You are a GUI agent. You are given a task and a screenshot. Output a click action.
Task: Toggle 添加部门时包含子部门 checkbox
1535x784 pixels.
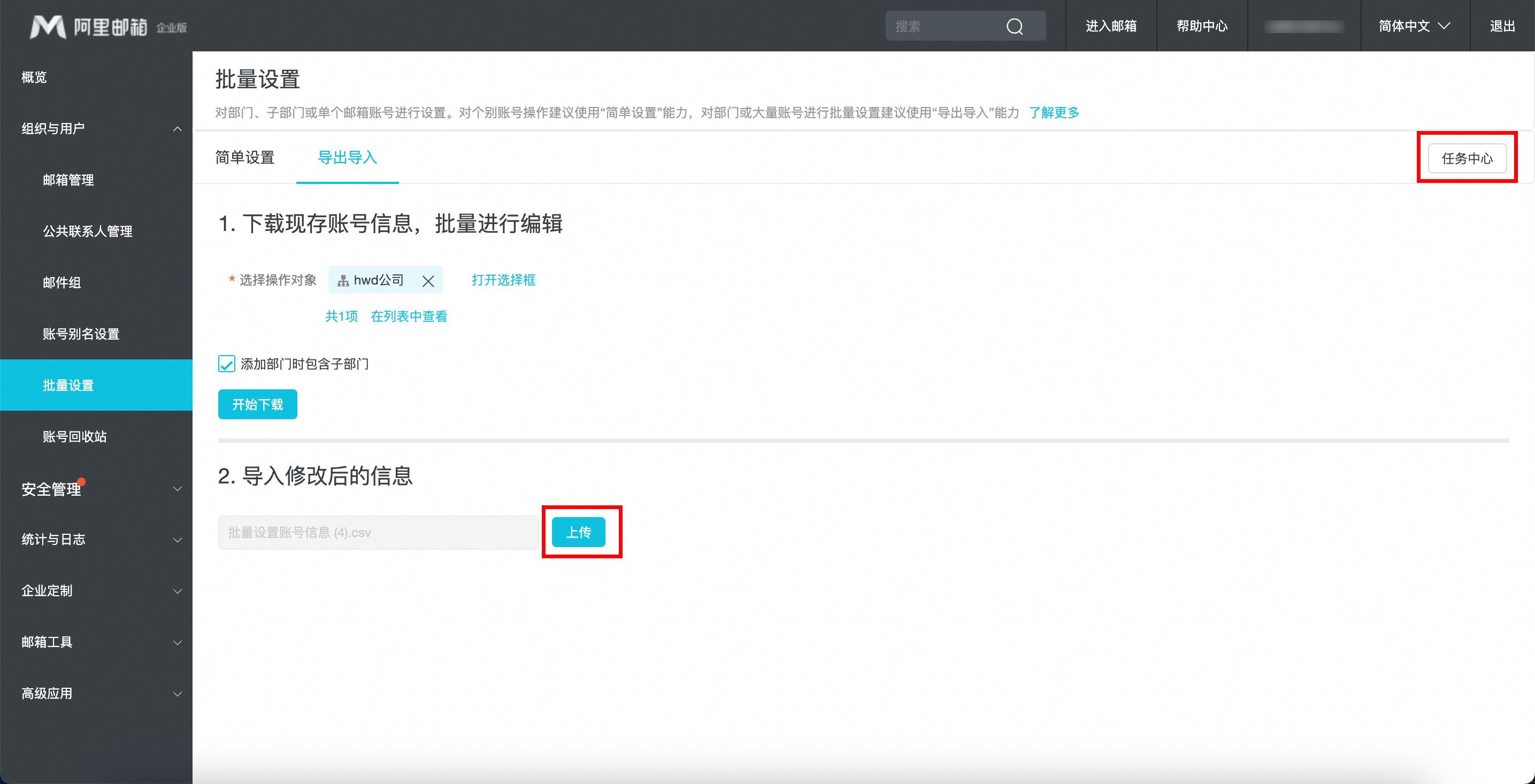coord(226,364)
